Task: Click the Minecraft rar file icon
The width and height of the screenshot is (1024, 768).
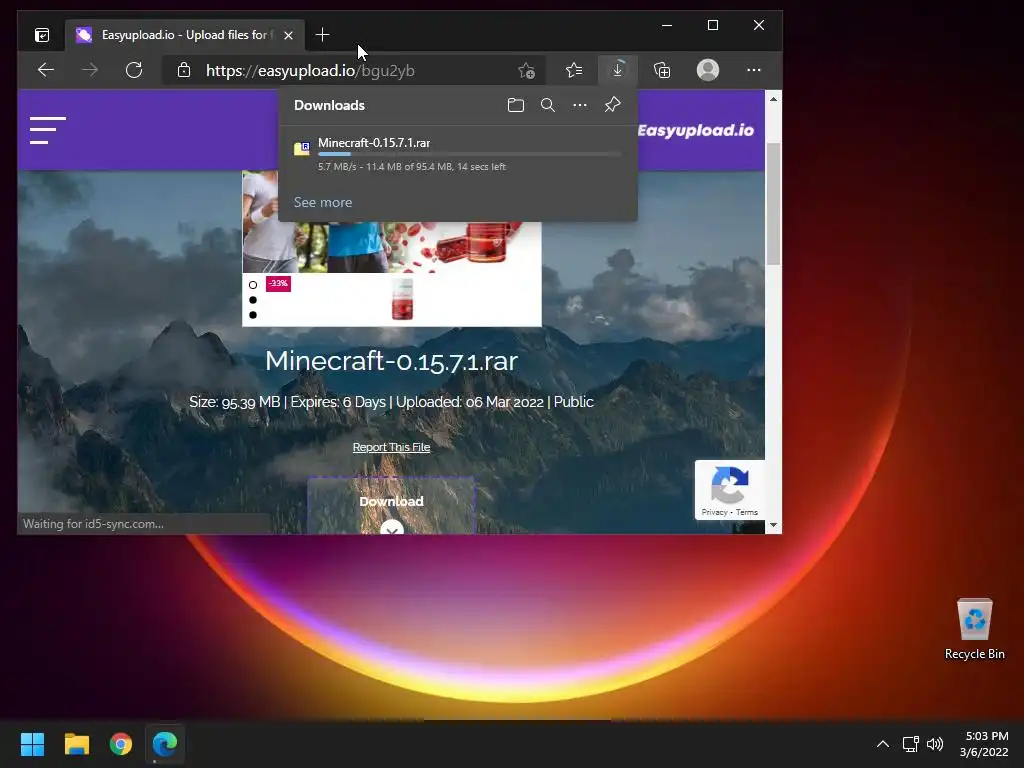Action: (x=302, y=149)
